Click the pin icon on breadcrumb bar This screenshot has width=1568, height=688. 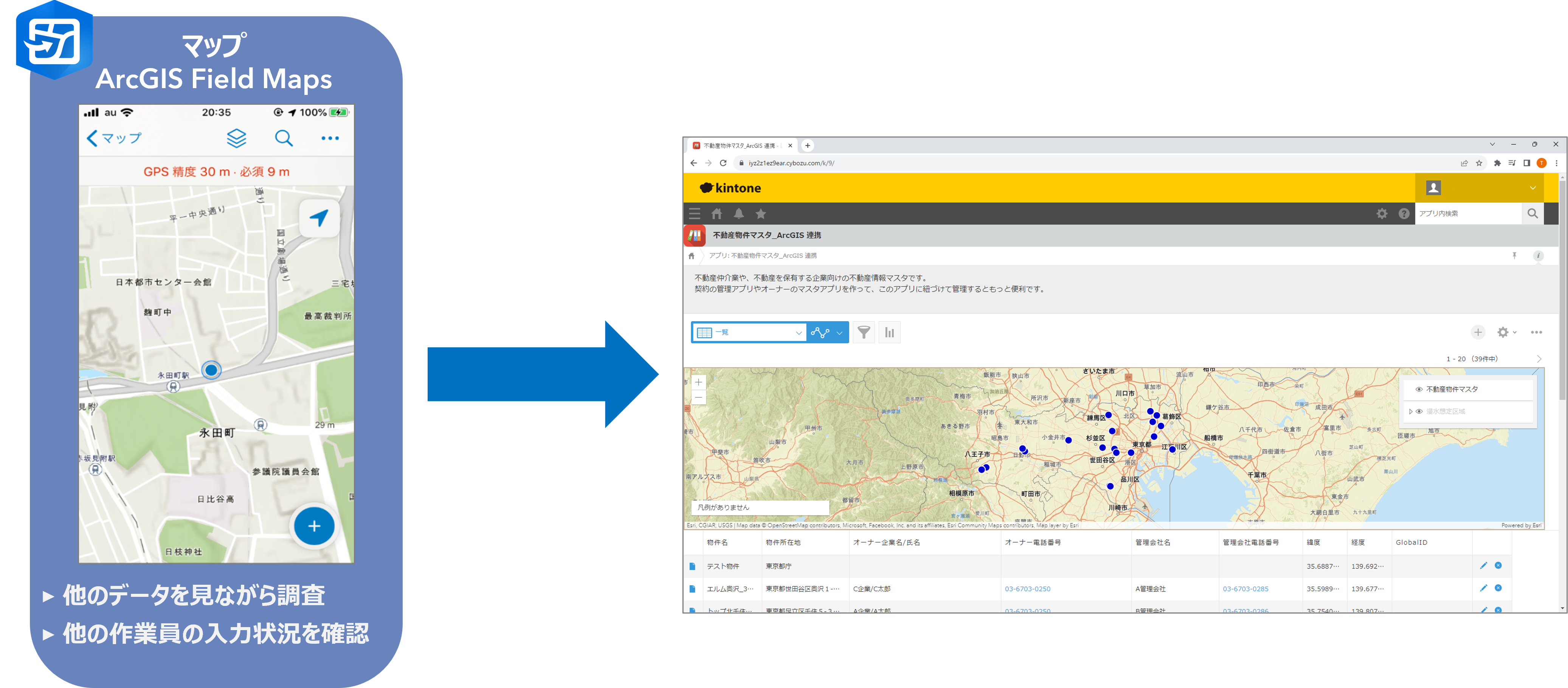click(1514, 256)
